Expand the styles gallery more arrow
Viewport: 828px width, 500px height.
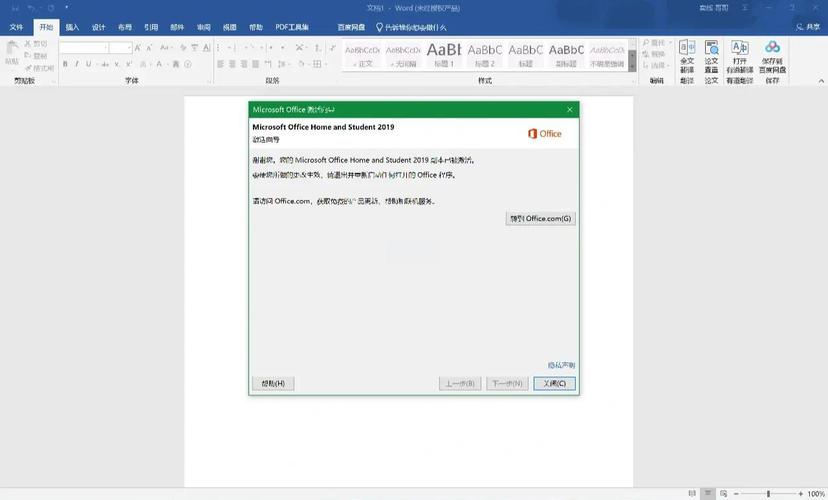point(632,66)
